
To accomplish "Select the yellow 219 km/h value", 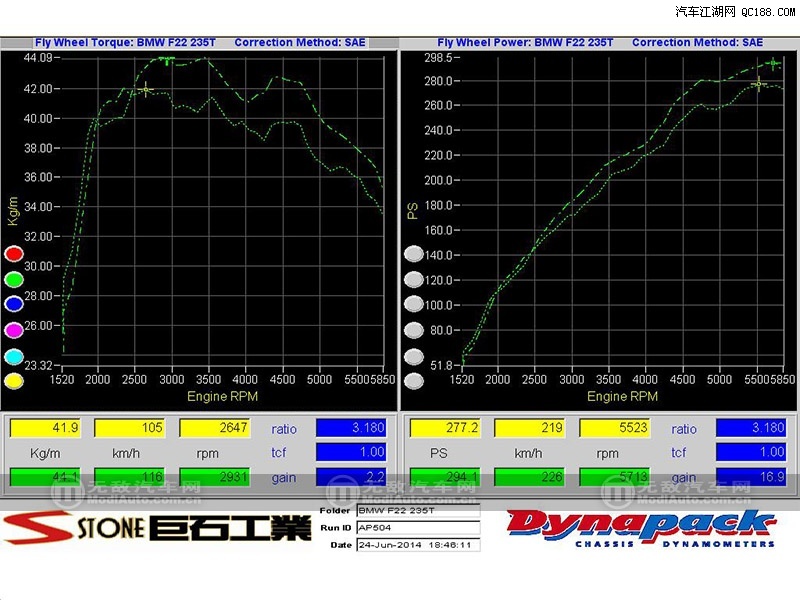I will (530, 428).
